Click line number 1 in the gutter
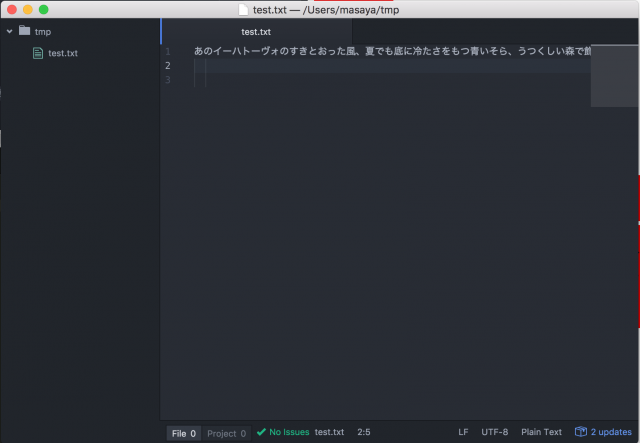640x443 pixels. coord(168,51)
